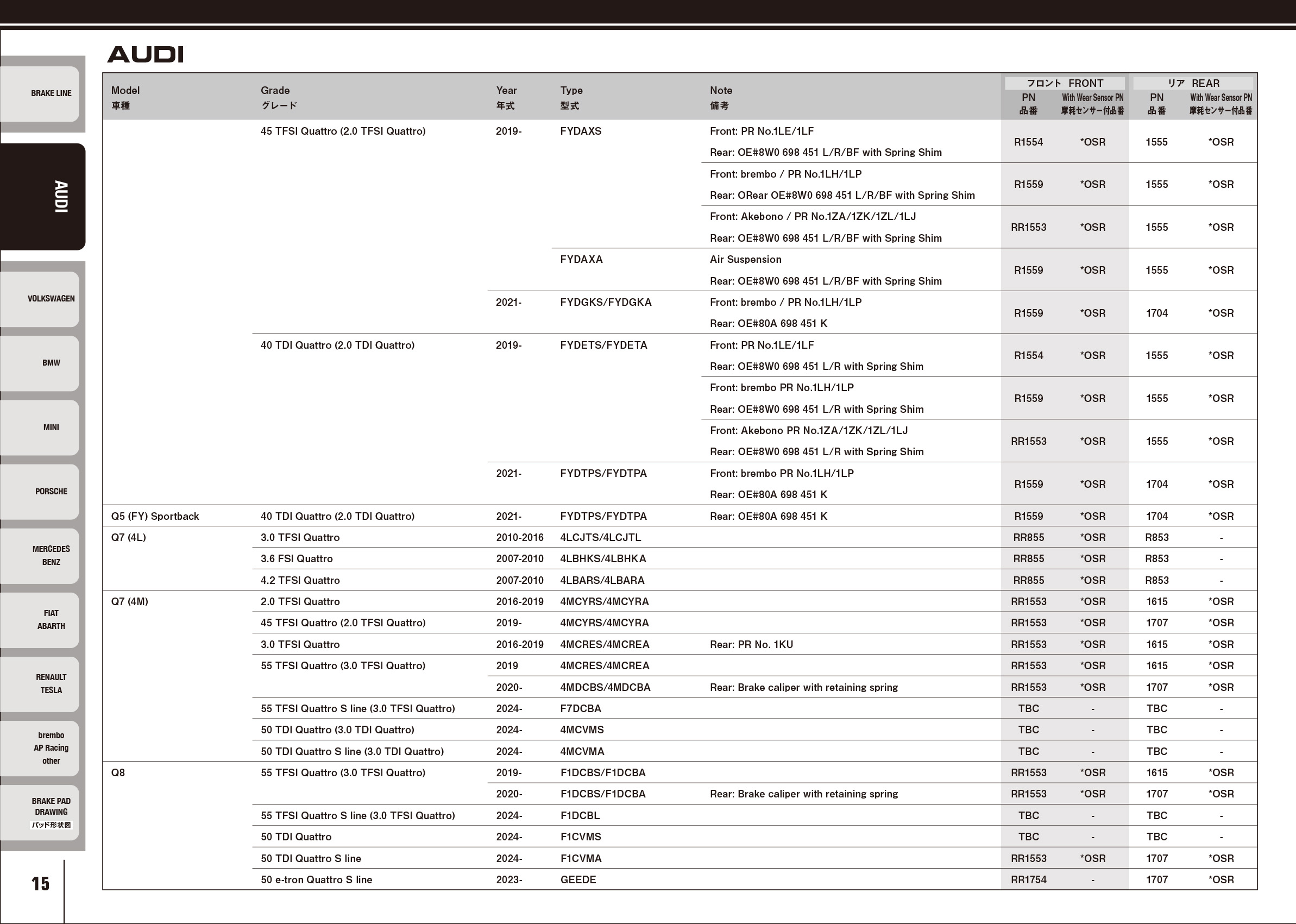
Task: Select grade 4.2 TFSI Quattro
Action: (x=300, y=580)
